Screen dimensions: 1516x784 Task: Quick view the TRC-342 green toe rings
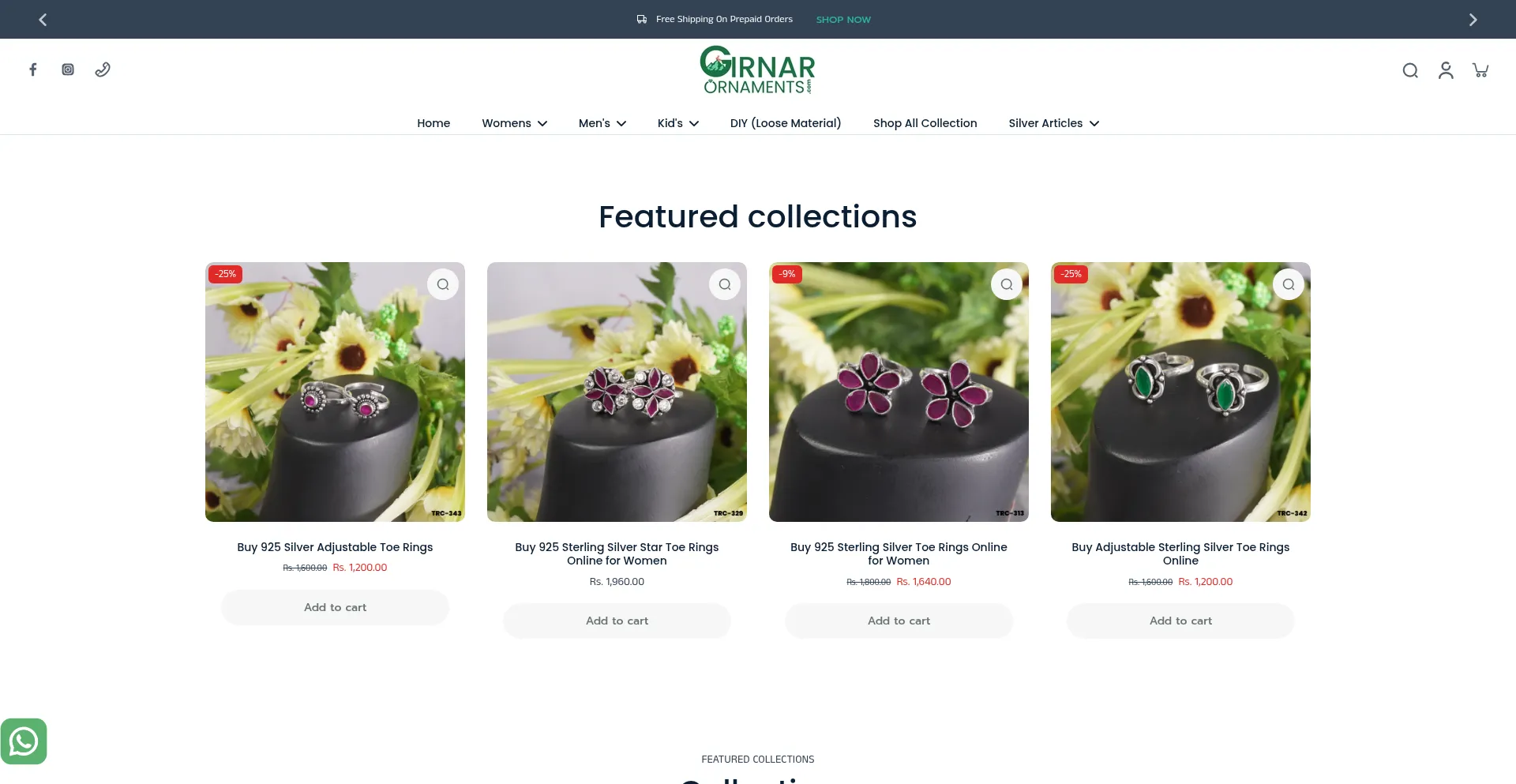1289,284
